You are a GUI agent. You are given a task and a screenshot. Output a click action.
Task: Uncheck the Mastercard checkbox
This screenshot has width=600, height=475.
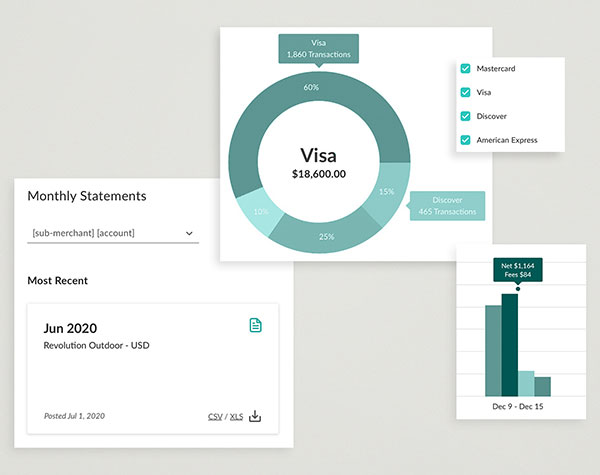coord(465,69)
